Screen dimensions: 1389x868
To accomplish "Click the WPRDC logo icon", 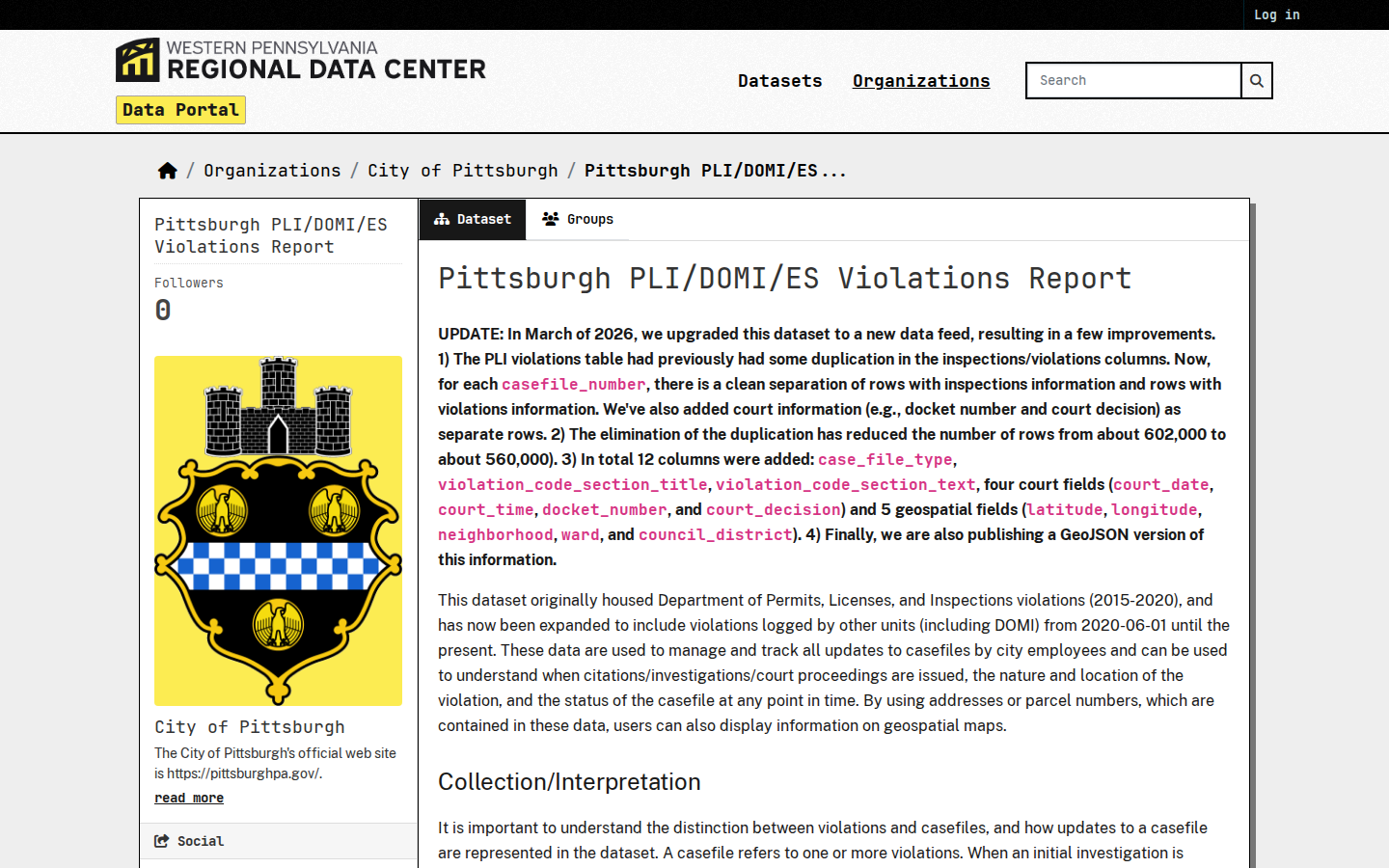I will [137, 60].
